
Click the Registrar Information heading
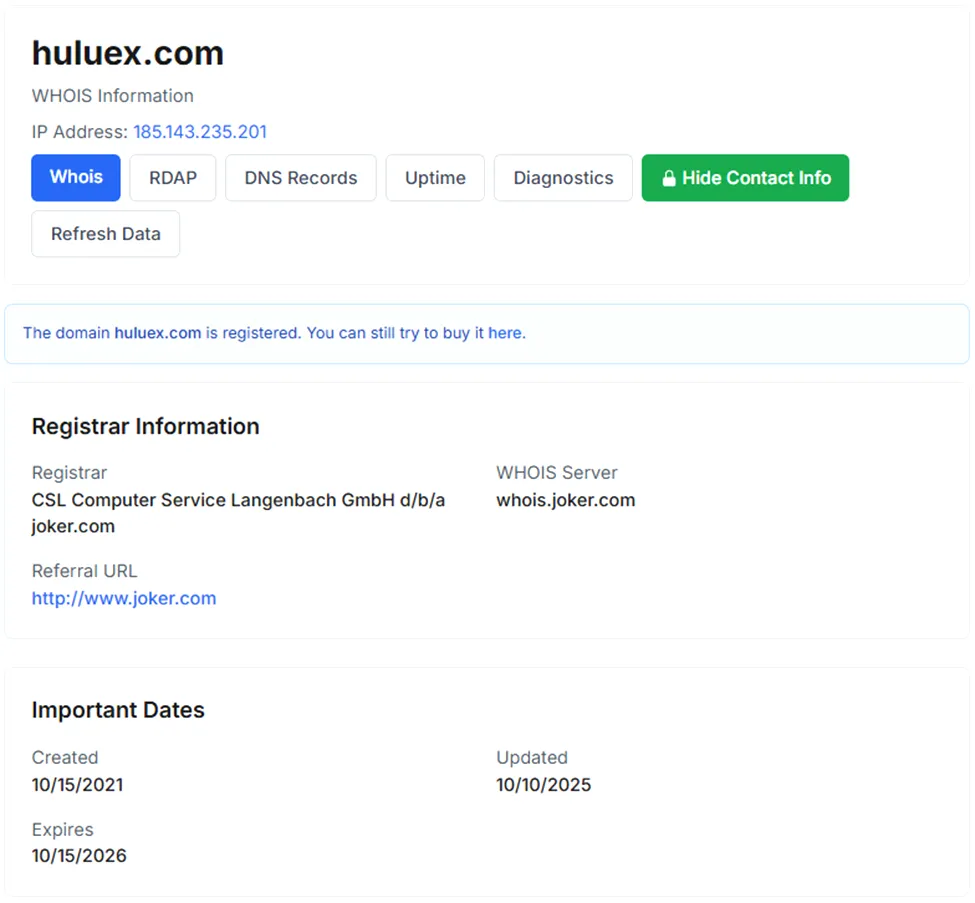point(146,427)
